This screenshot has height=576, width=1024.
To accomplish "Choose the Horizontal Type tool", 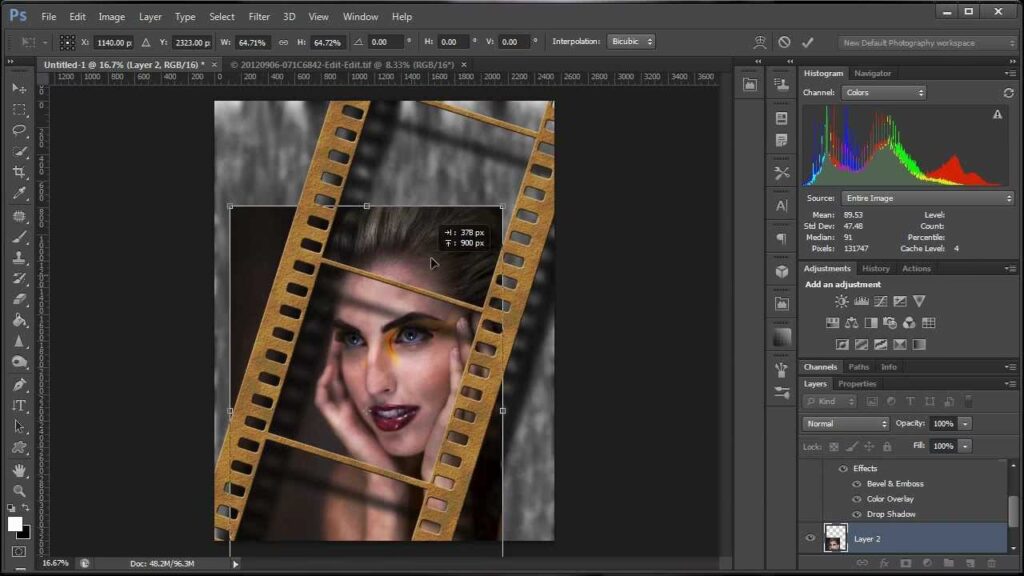I will [19, 405].
